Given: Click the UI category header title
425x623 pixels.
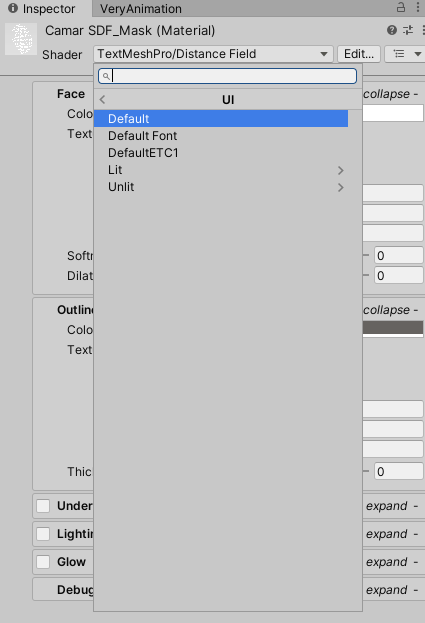Looking at the screenshot, I should click(228, 100).
